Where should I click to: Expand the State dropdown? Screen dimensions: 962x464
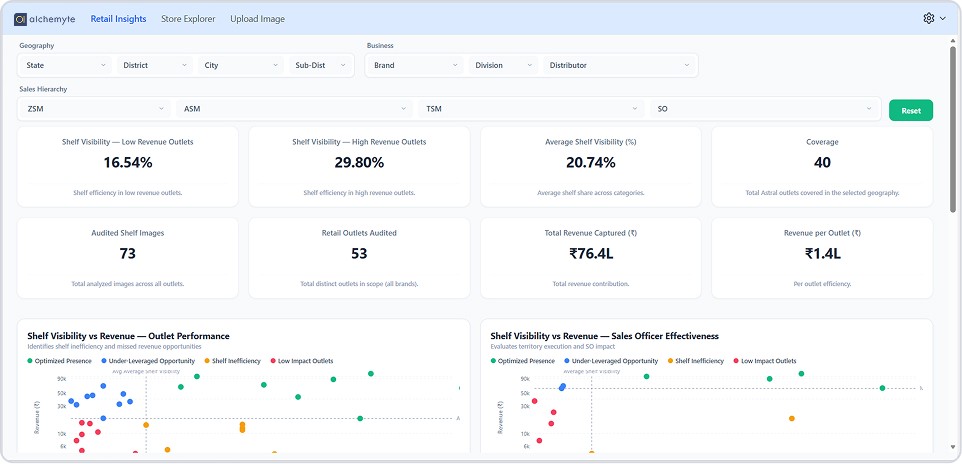[x=66, y=65]
